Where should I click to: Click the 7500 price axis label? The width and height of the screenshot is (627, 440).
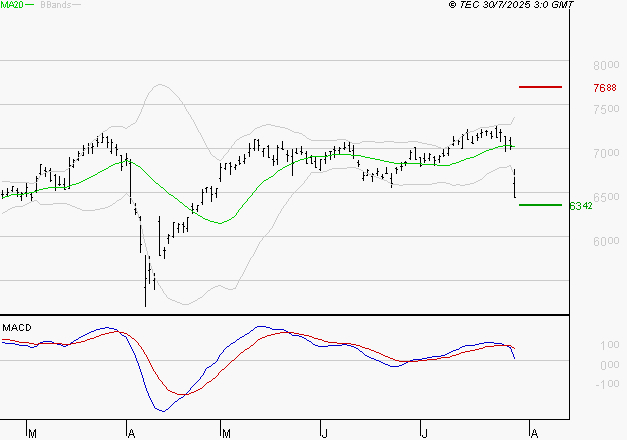point(607,109)
